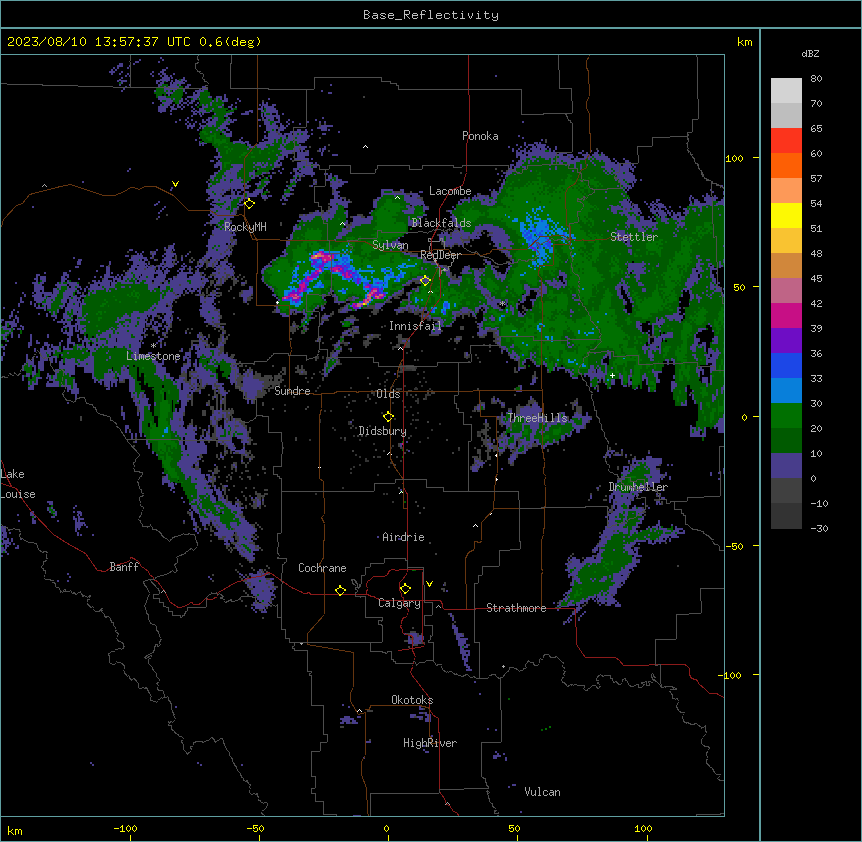Click the Didsbury city label
The width and height of the screenshot is (862, 842).
coord(383,431)
